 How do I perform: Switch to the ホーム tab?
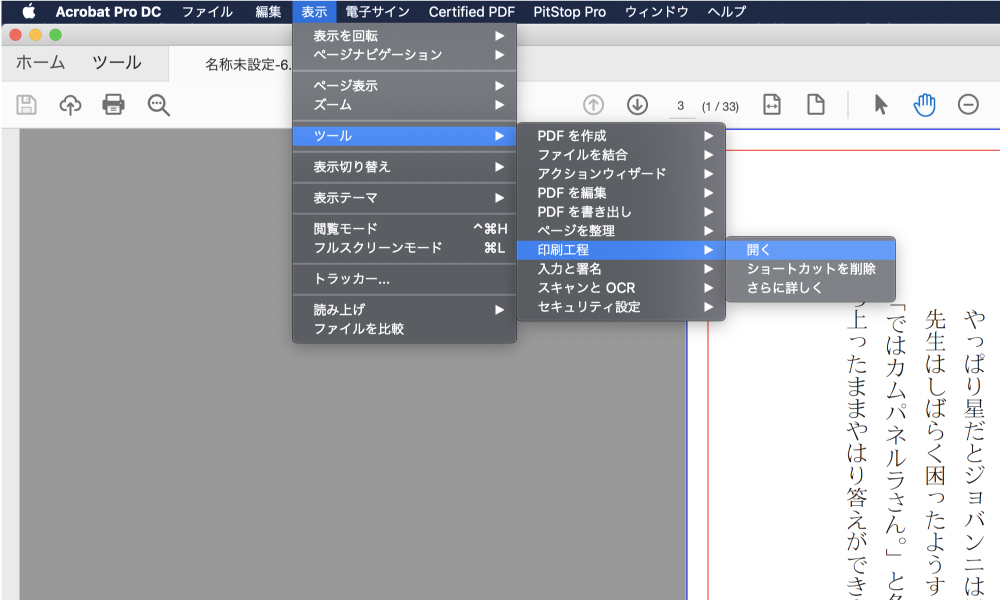pyautogui.click(x=40, y=62)
